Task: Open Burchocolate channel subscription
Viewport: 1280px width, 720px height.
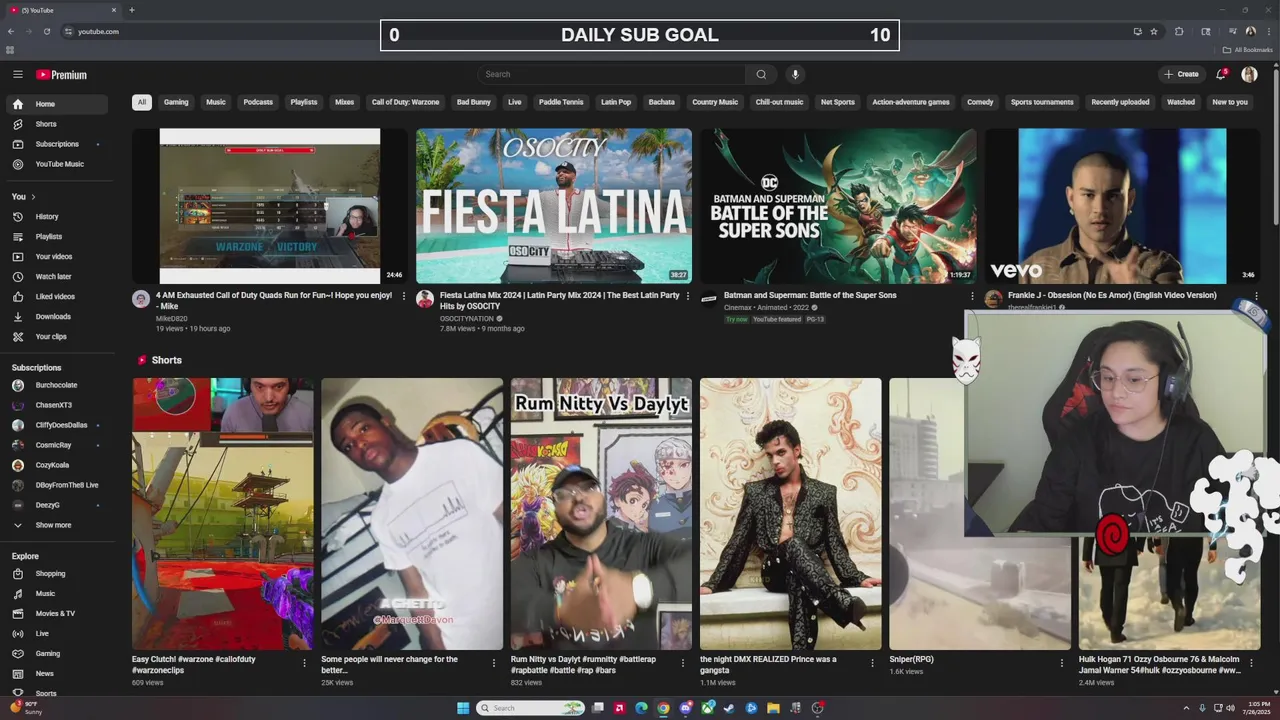Action: [56, 385]
